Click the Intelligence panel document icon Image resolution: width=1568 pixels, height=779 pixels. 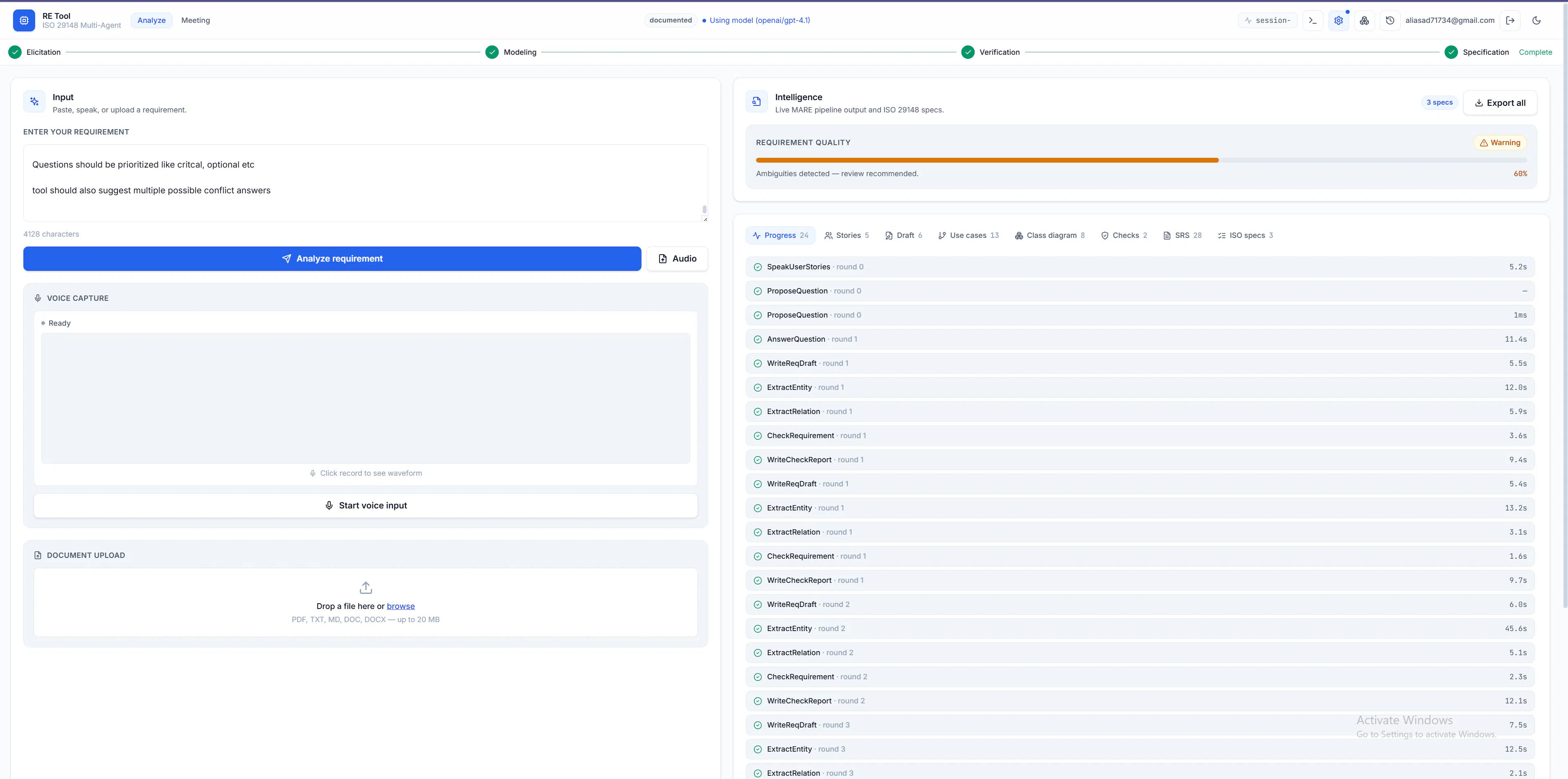click(x=757, y=102)
